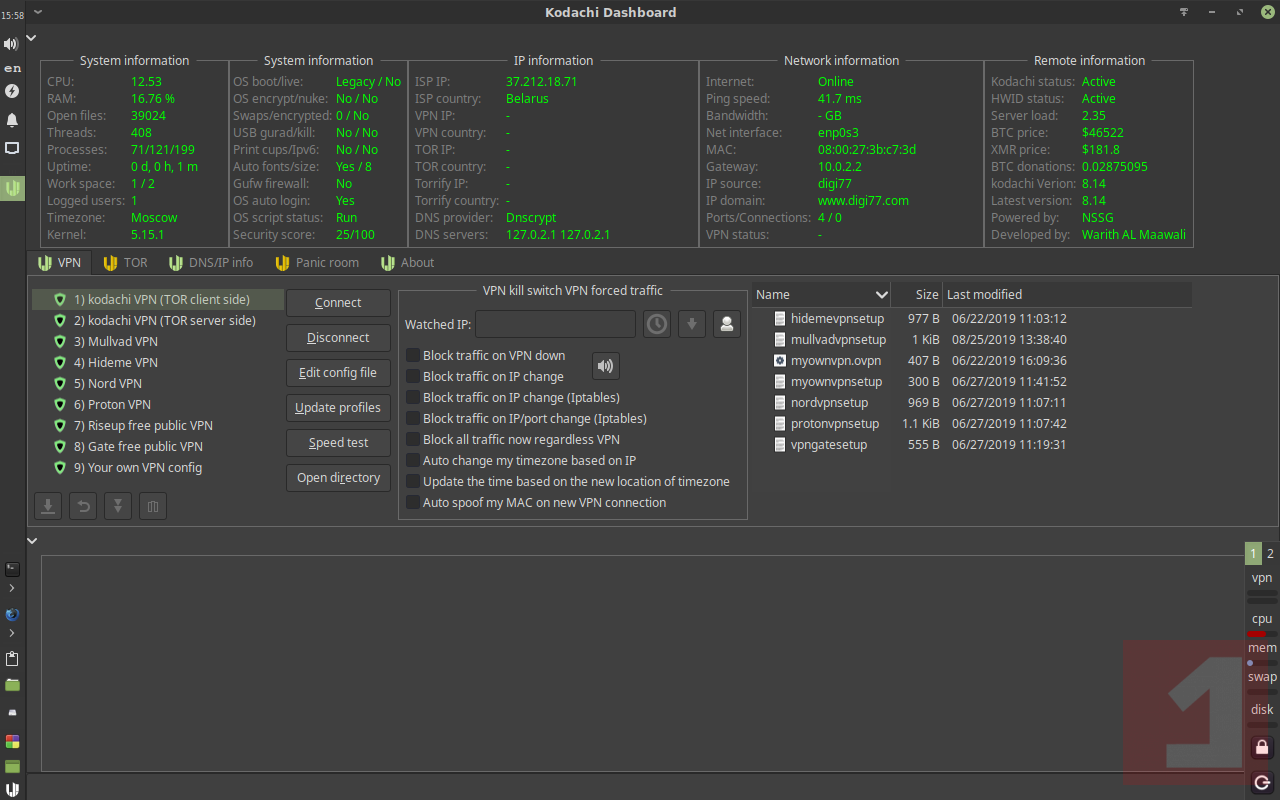The image size is (1280, 800).
Task: Open the Panic room tab
Action: (x=316, y=262)
